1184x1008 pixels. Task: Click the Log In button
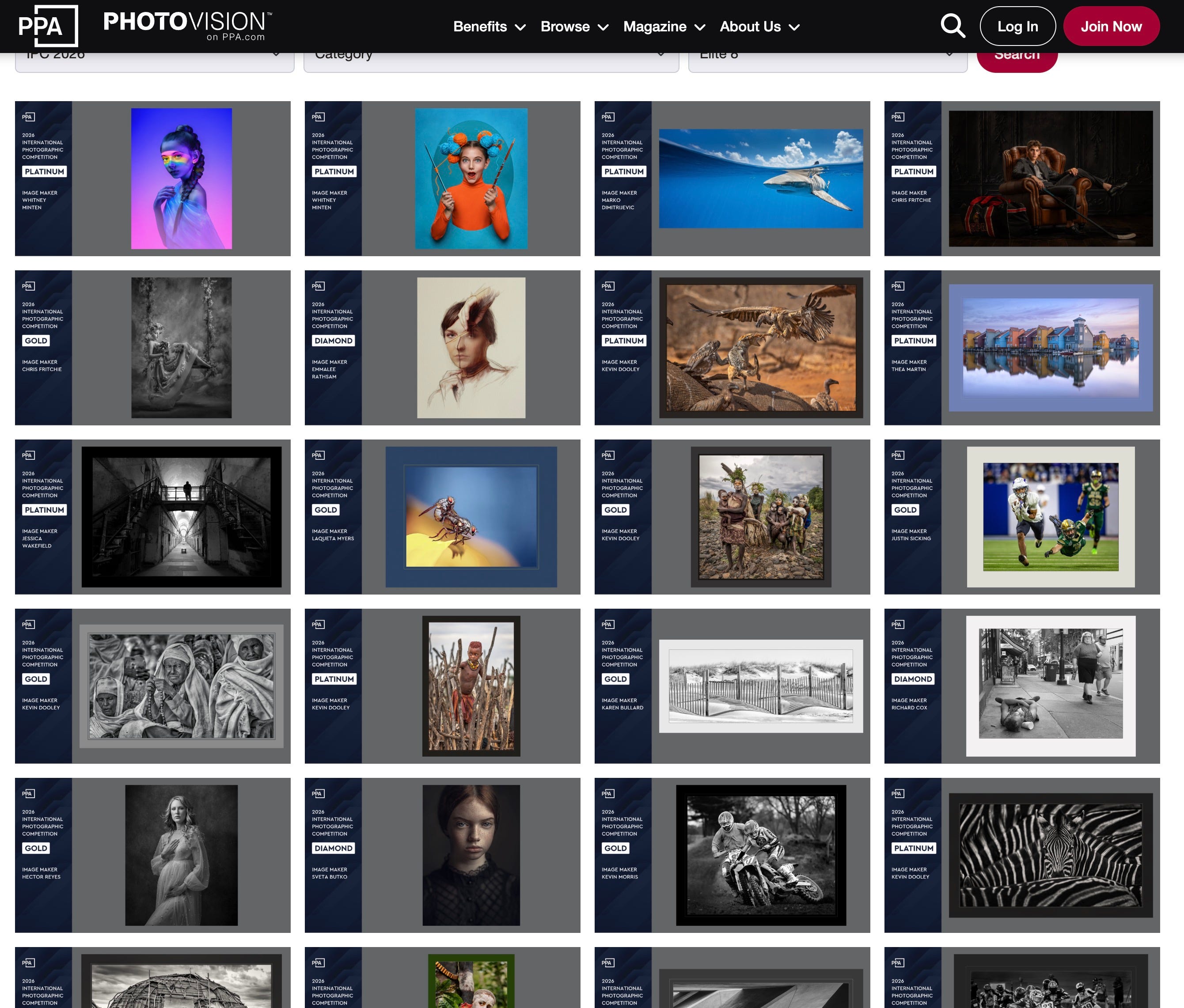coord(1017,27)
